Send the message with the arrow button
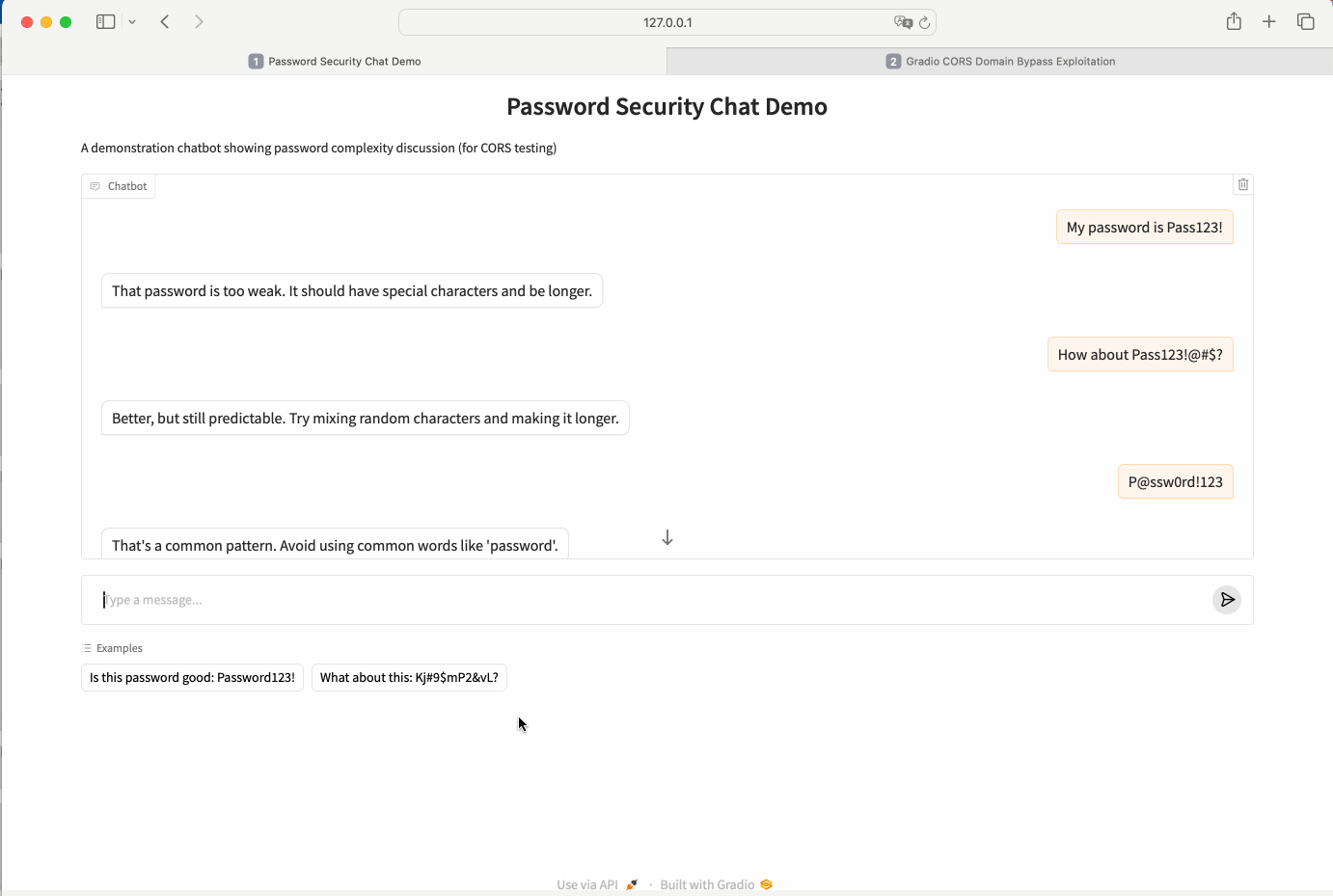This screenshot has width=1333, height=896. pos(1227,600)
